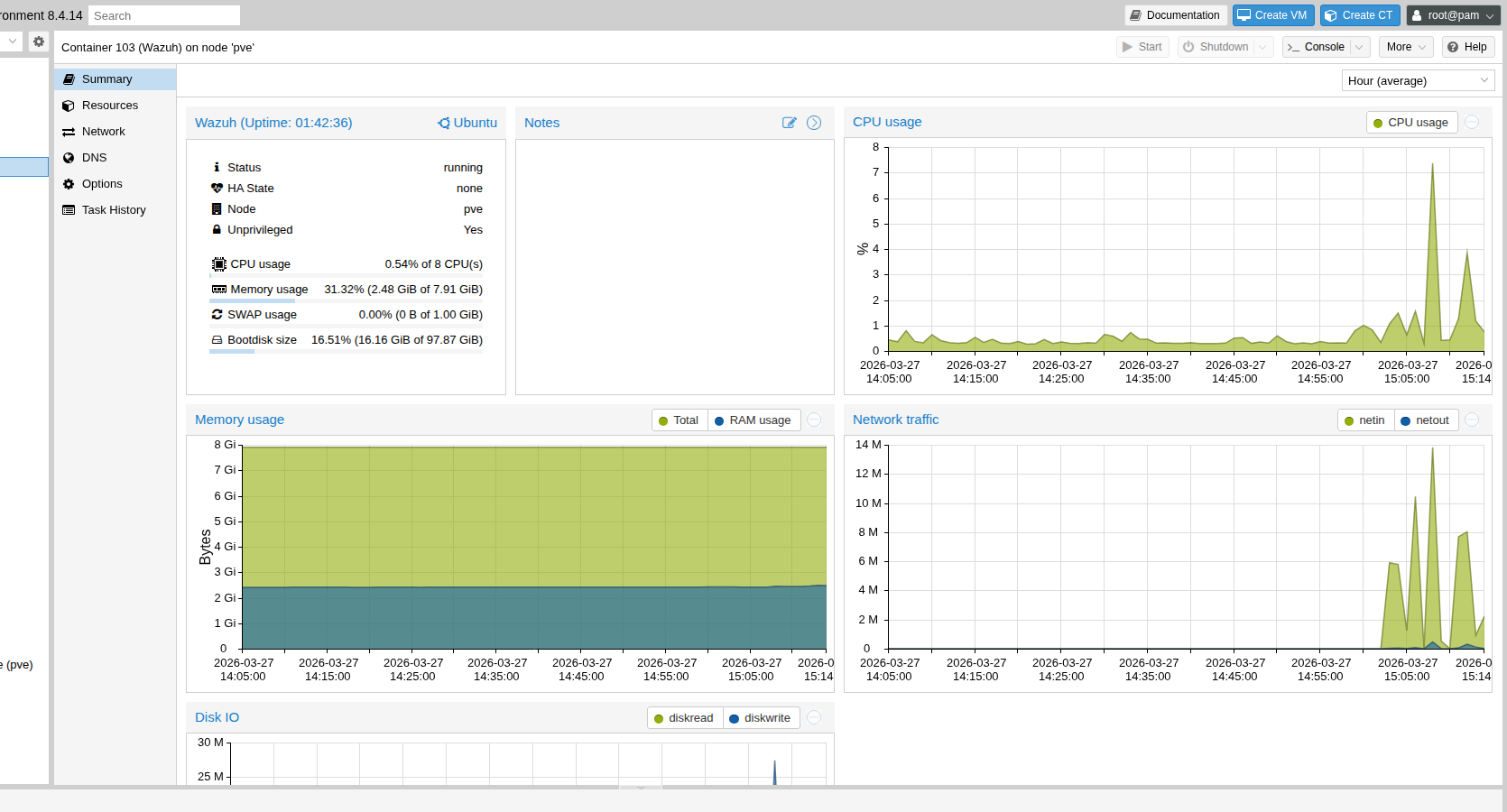The image size is (1507, 812).
Task: Open the More actions dropdown
Action: pyautogui.click(x=1406, y=47)
